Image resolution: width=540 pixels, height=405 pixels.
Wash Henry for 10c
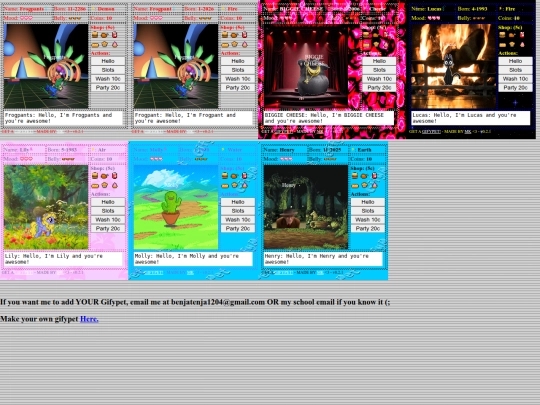(x=368, y=220)
